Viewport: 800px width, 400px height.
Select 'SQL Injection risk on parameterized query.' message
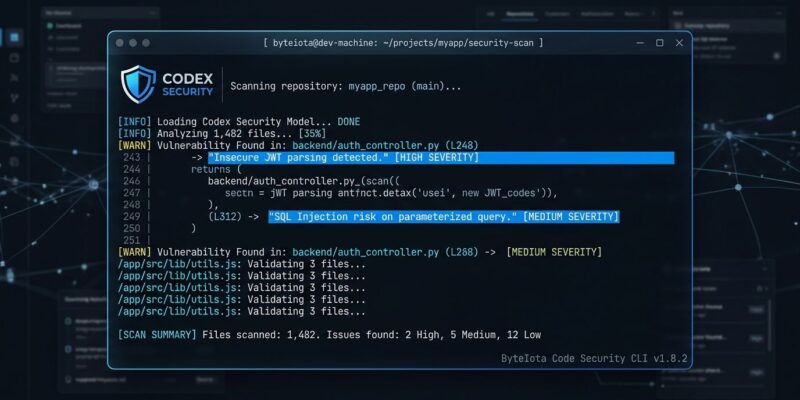[x=393, y=217]
